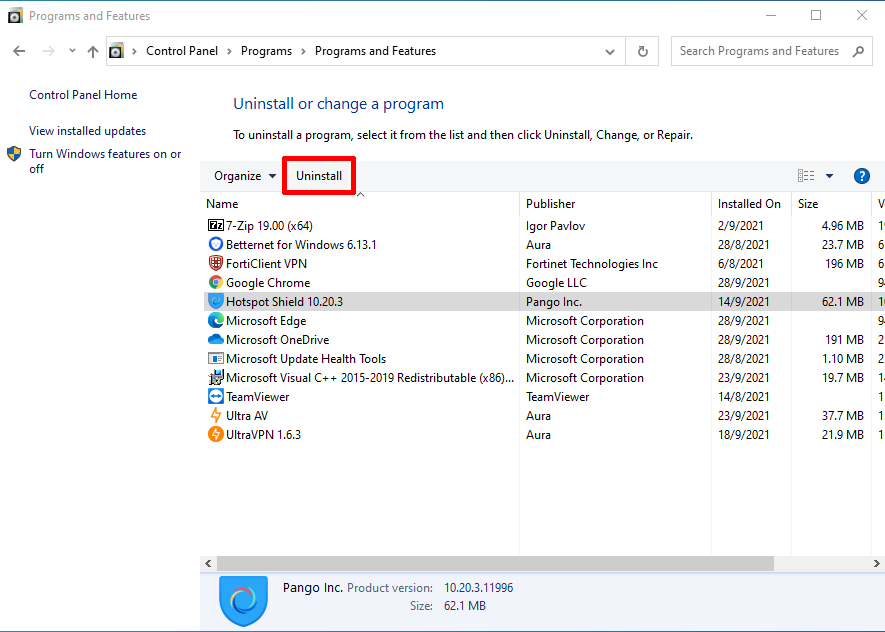Open the address bar history dropdown
Image resolution: width=885 pixels, height=632 pixels.
[610, 52]
